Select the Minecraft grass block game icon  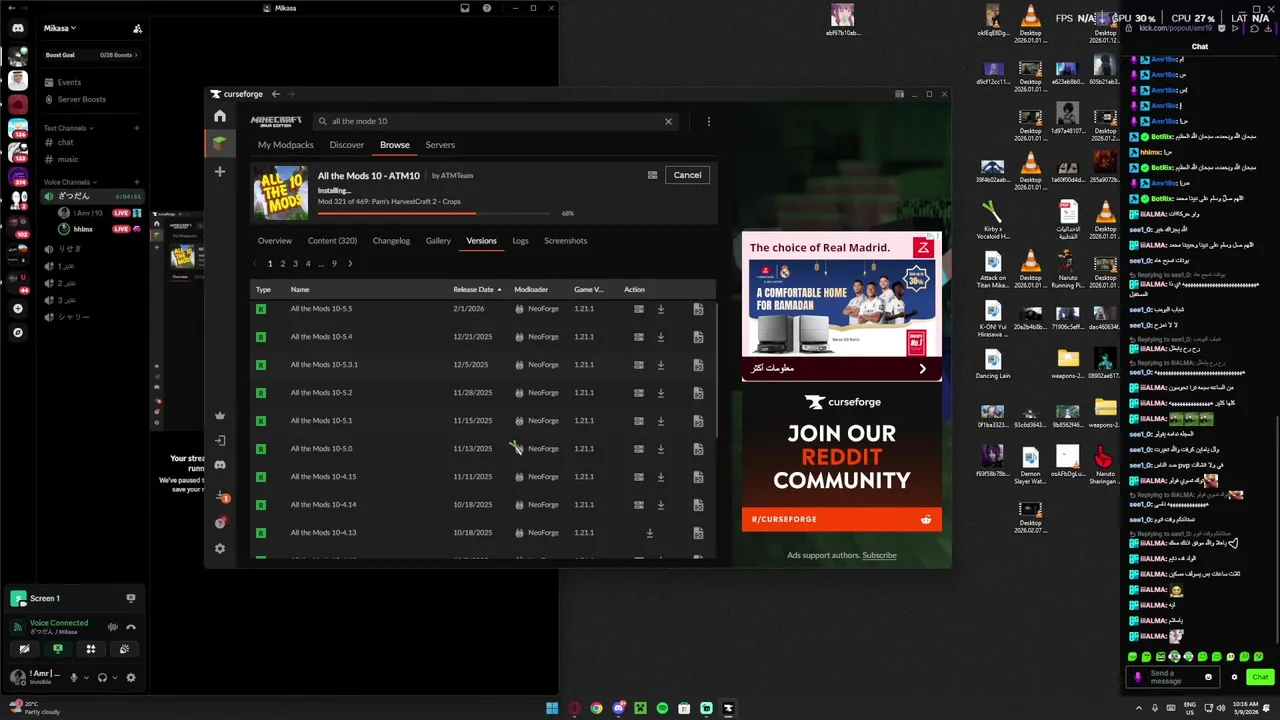[220, 143]
